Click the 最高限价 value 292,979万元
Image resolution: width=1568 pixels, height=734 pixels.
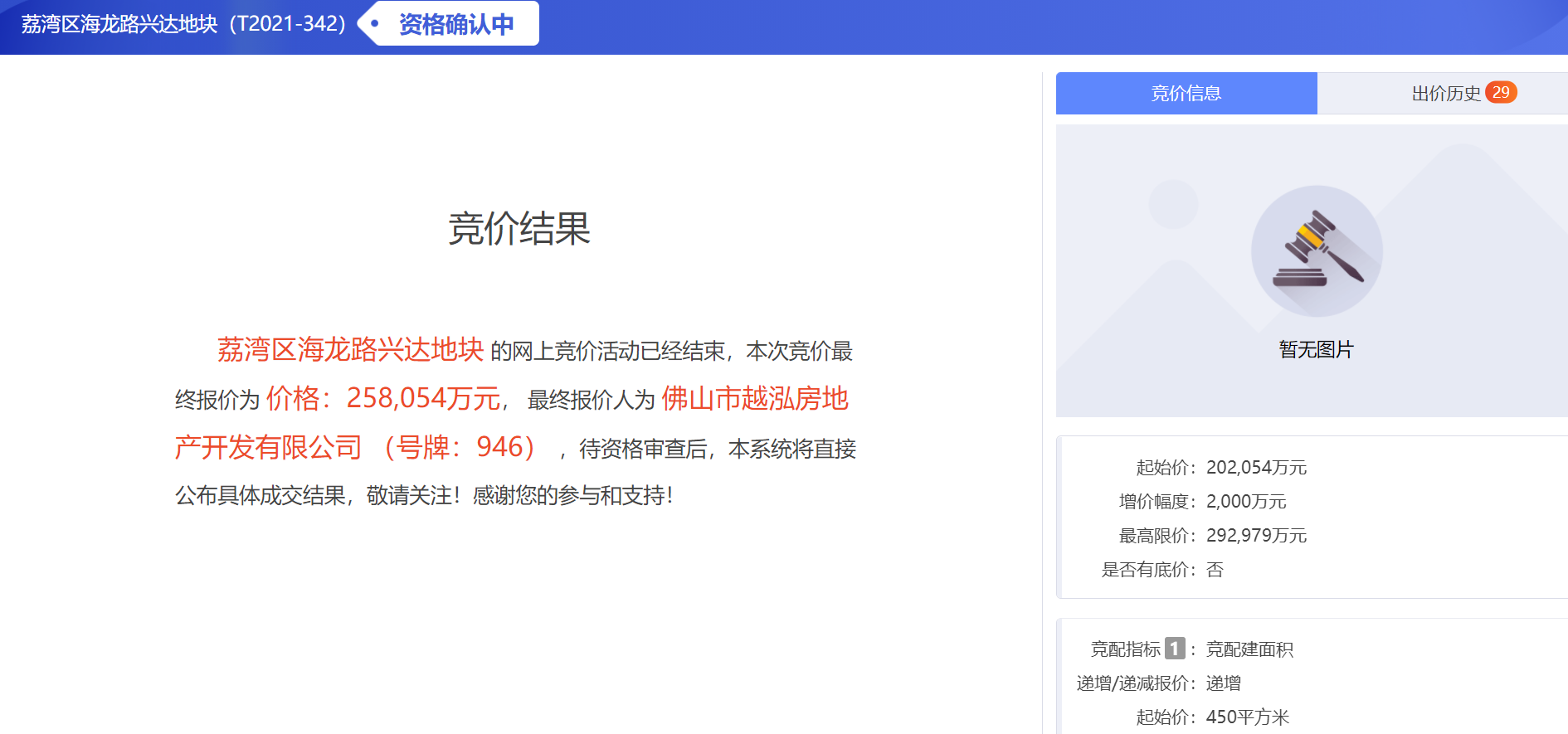click(1256, 536)
